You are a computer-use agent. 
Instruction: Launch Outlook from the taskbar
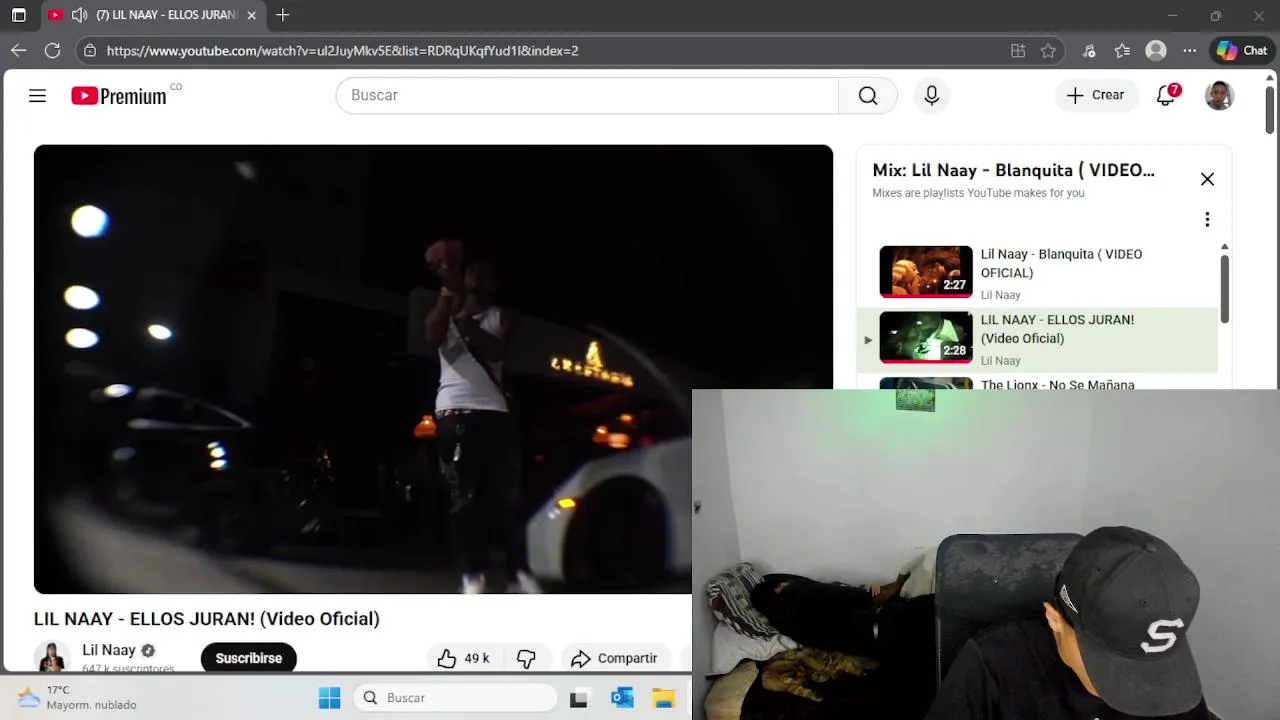(x=622, y=698)
